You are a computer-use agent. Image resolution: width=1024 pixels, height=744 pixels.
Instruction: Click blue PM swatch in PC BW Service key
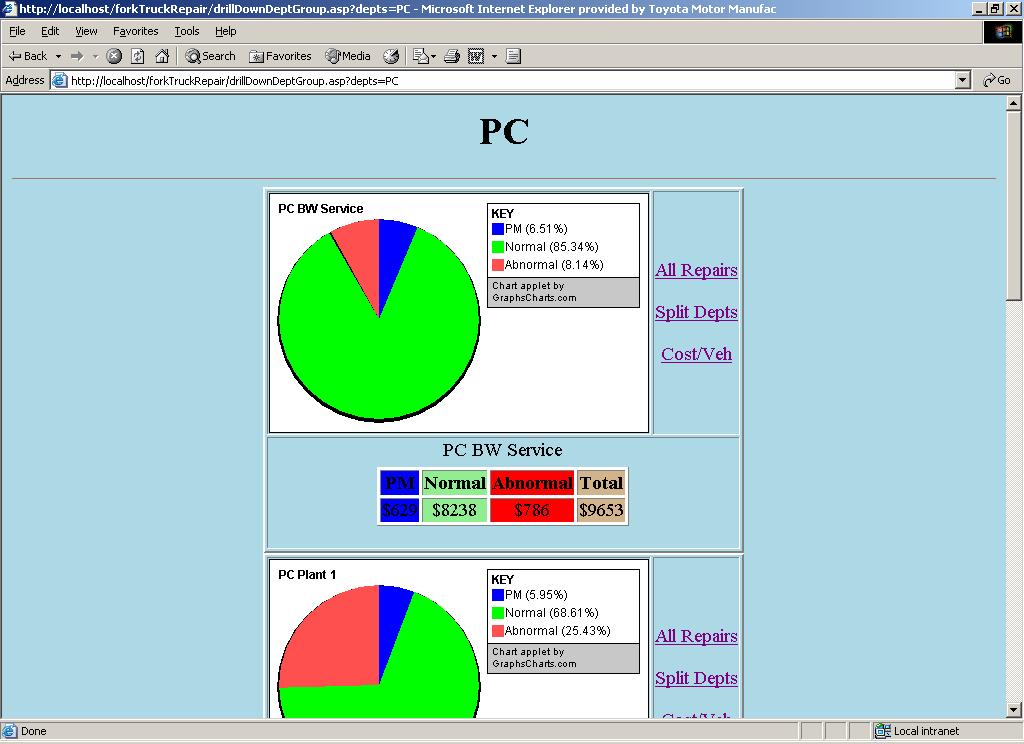498,229
